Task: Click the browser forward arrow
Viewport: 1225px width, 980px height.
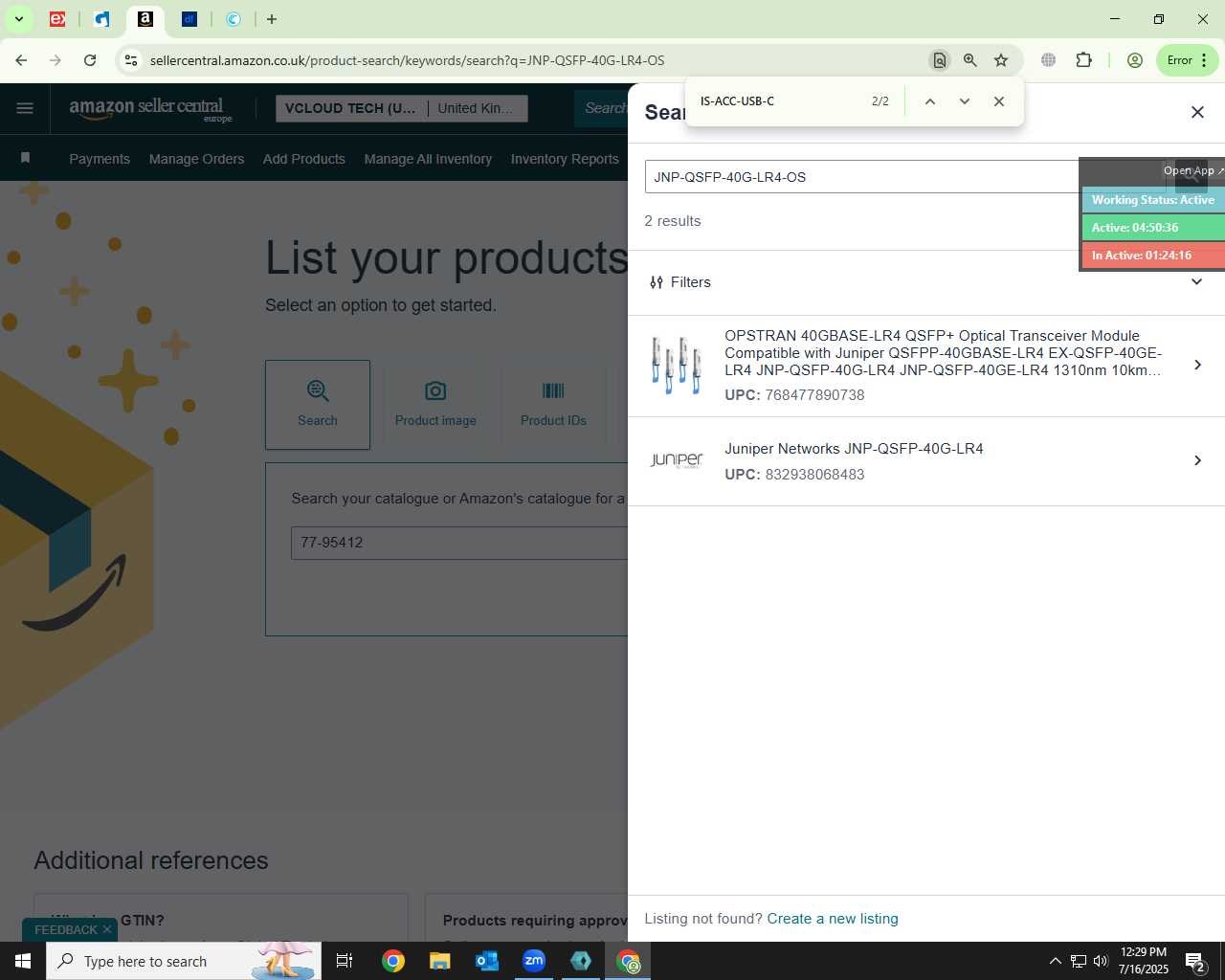Action: (x=56, y=60)
